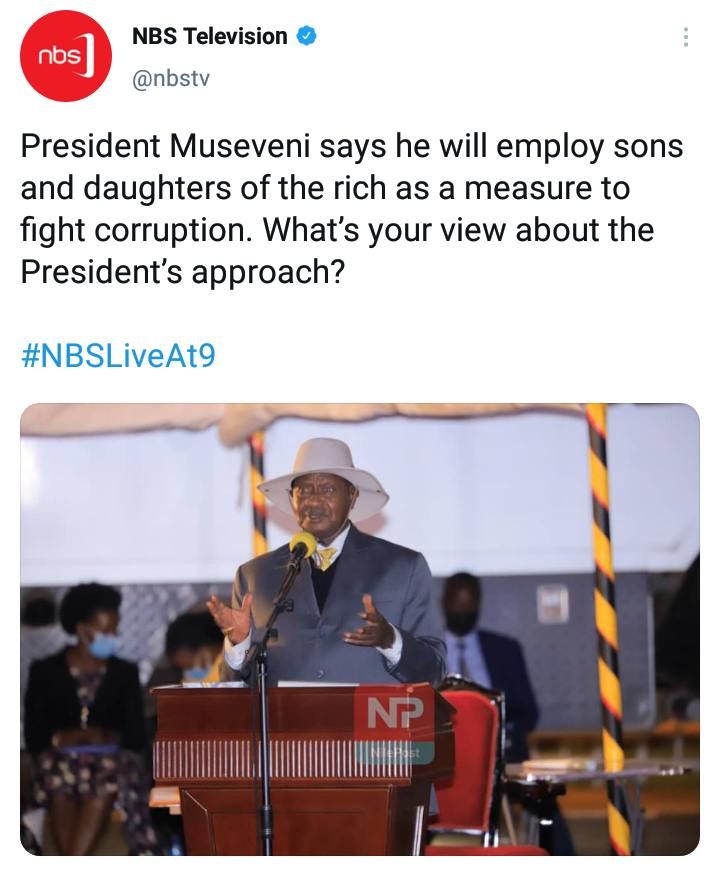
Task: Click the yellow microphone in the photo
Action: (x=302, y=545)
